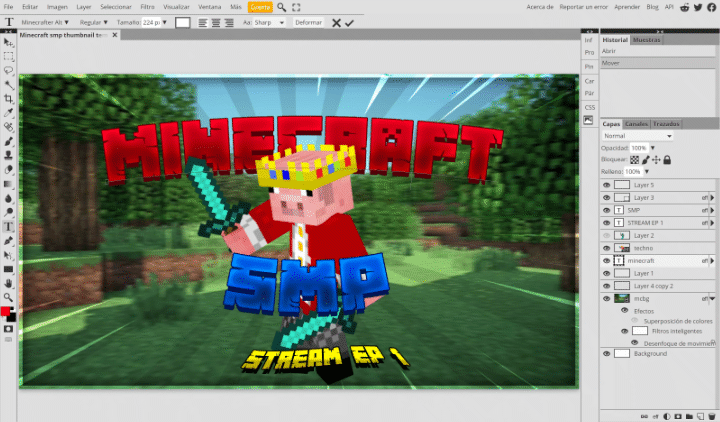Confirm text editing with checkmark icon
720x422 pixels.
(349, 23)
